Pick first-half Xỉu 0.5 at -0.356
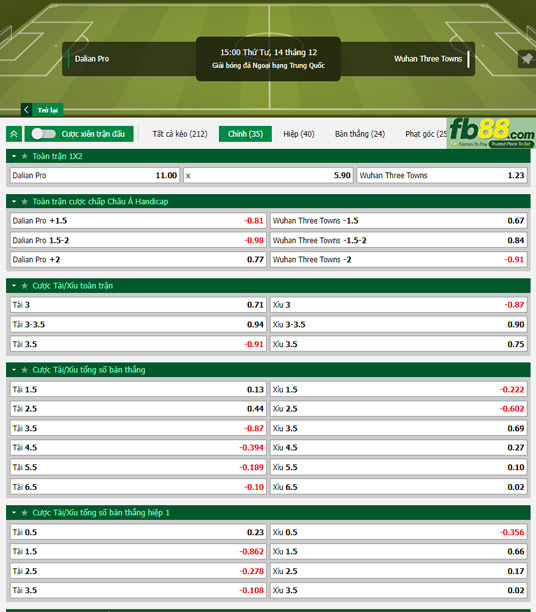 tap(399, 532)
